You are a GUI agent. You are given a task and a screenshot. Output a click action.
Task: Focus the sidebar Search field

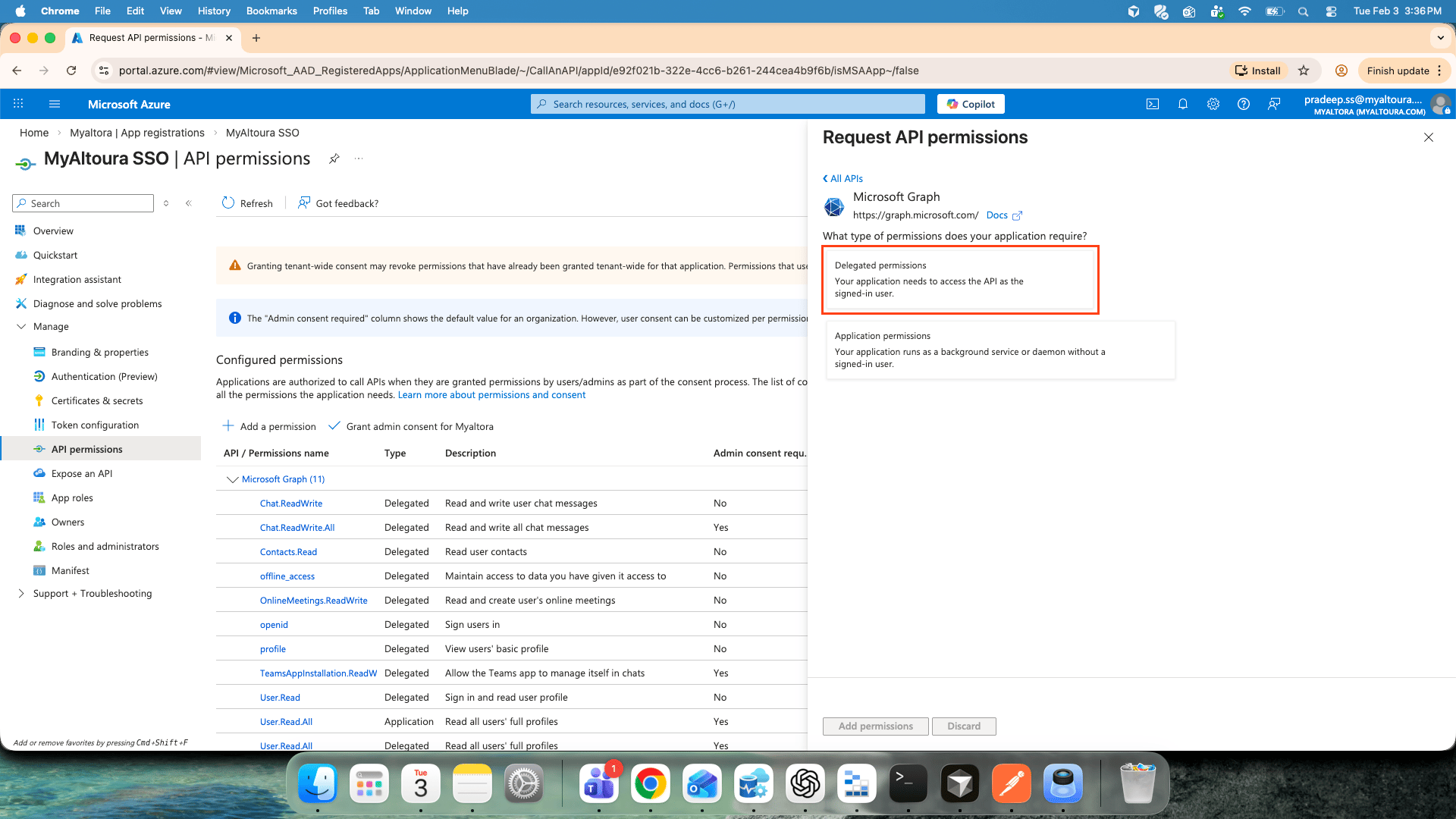click(83, 203)
